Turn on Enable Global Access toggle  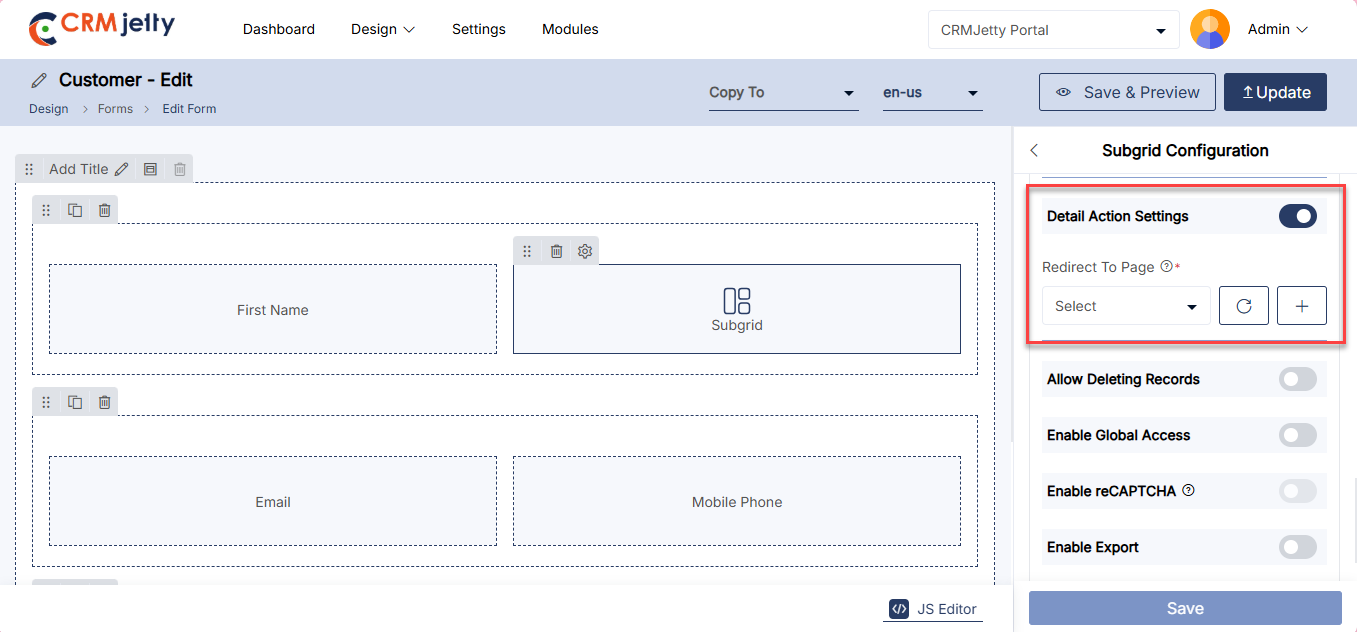[x=1297, y=435]
